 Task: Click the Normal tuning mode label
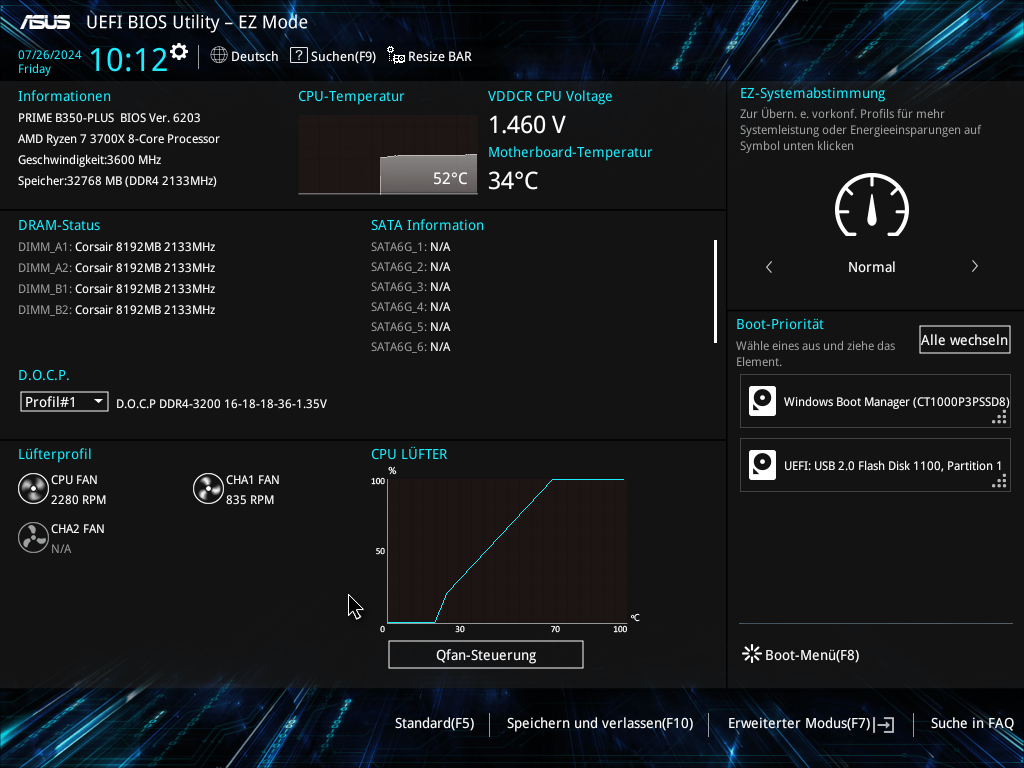pyautogui.click(x=872, y=266)
